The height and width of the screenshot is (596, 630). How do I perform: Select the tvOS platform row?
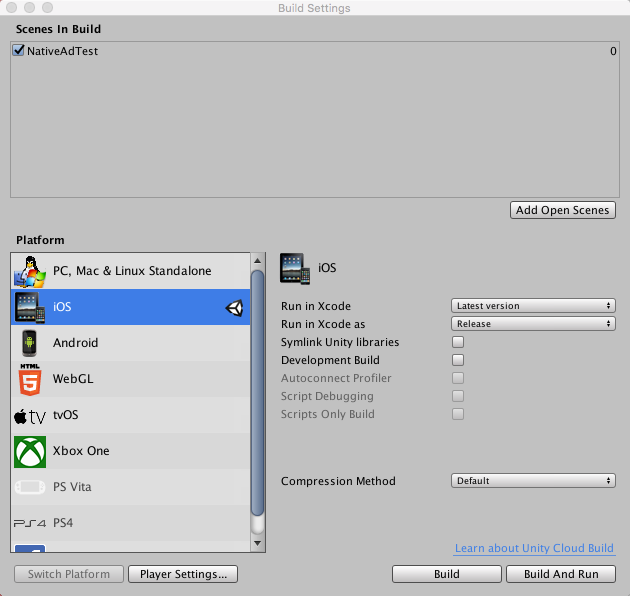click(131, 415)
